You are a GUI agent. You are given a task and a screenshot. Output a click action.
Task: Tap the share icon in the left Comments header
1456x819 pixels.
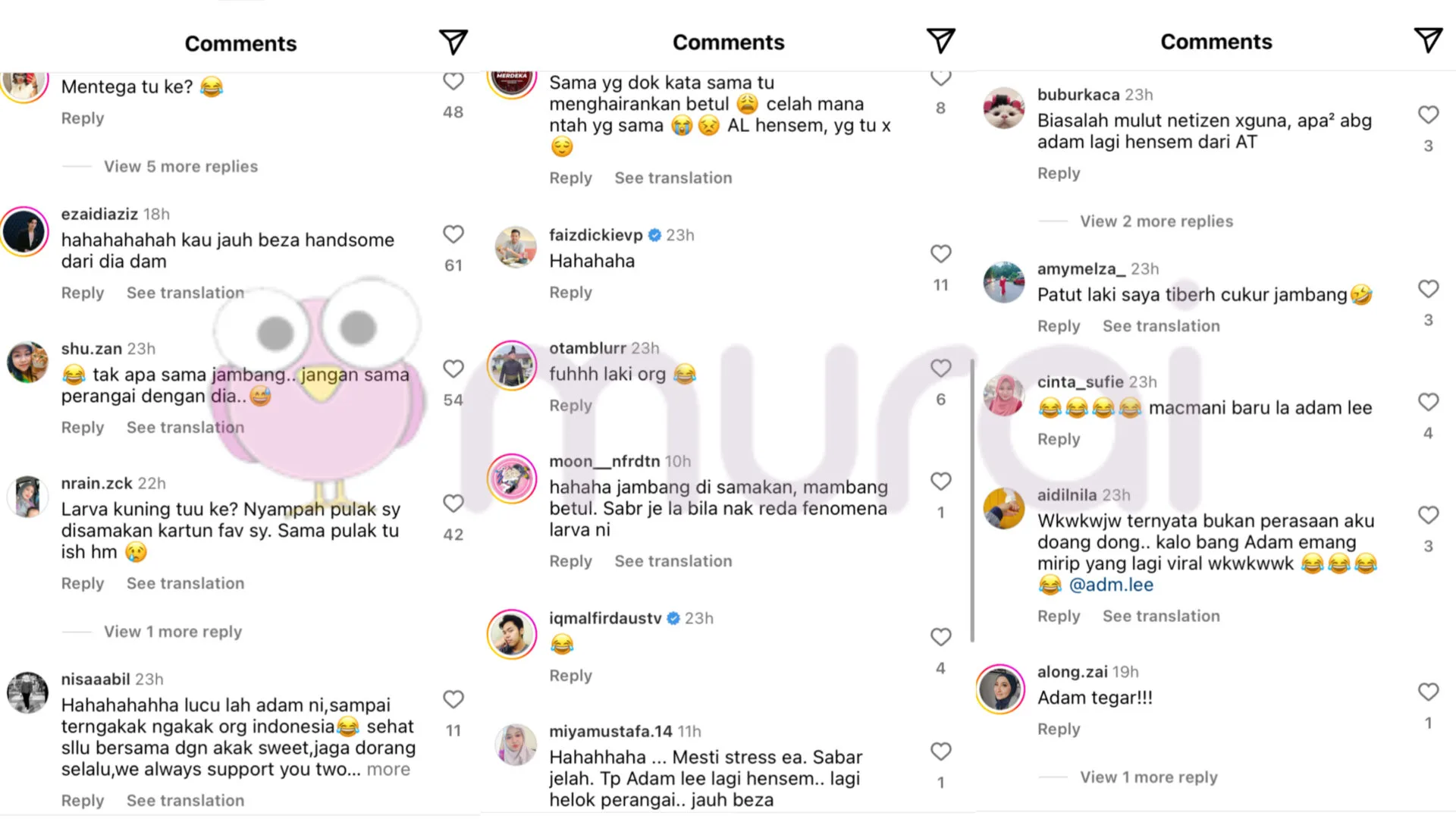pos(453,42)
